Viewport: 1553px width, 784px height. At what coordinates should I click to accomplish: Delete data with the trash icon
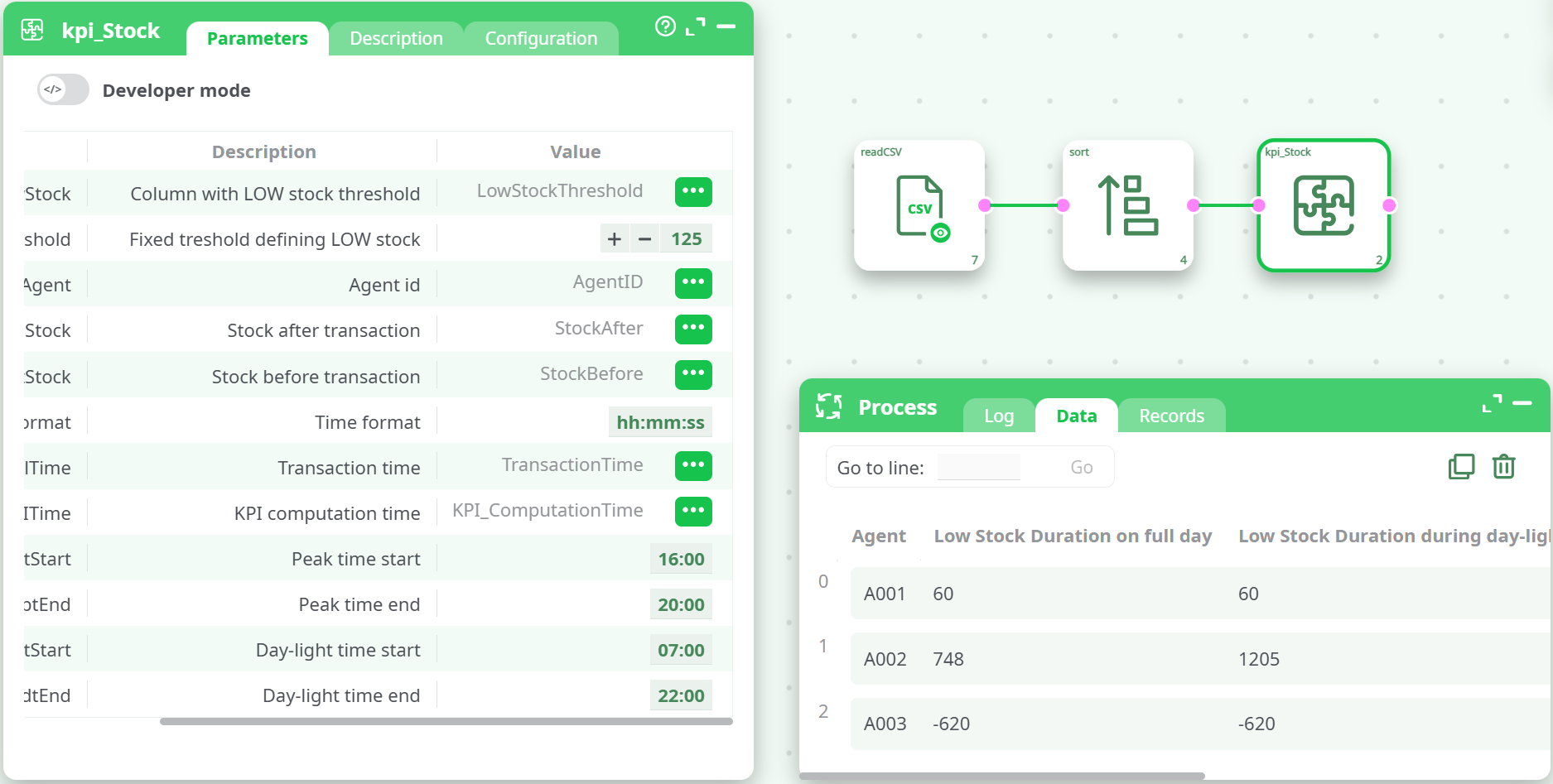tap(1503, 467)
